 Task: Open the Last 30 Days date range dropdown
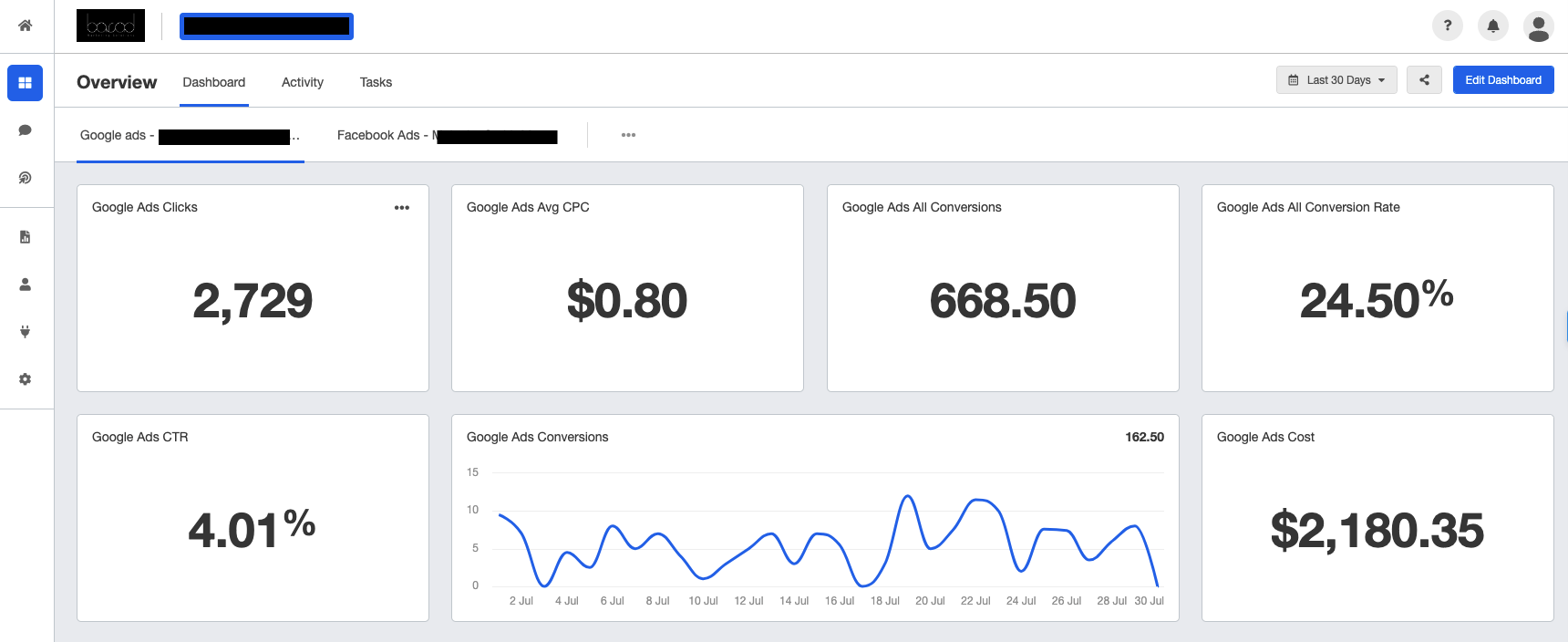click(1336, 80)
